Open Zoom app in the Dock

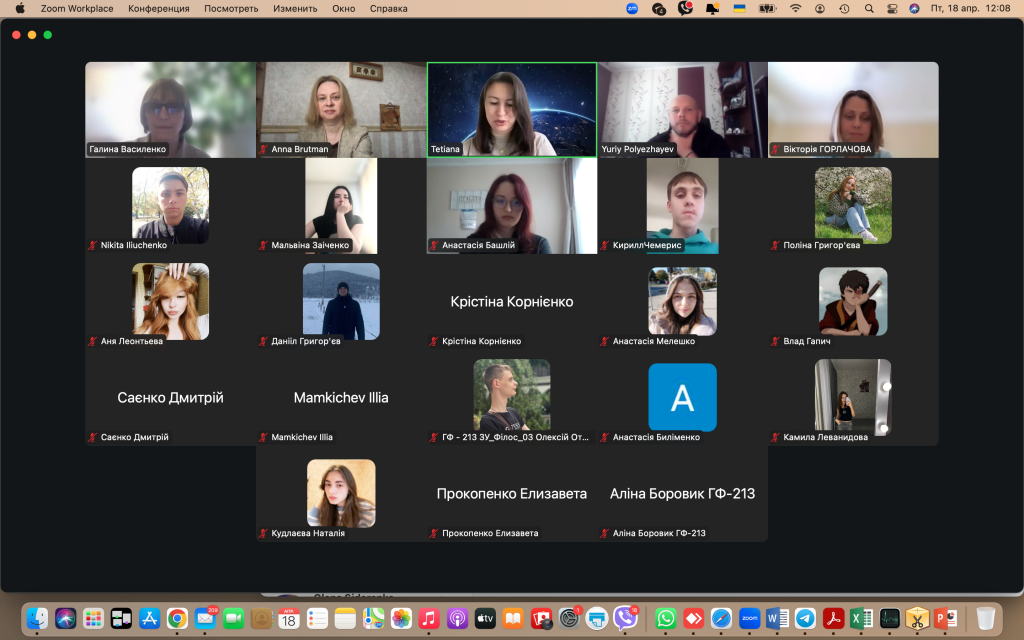coord(749,618)
